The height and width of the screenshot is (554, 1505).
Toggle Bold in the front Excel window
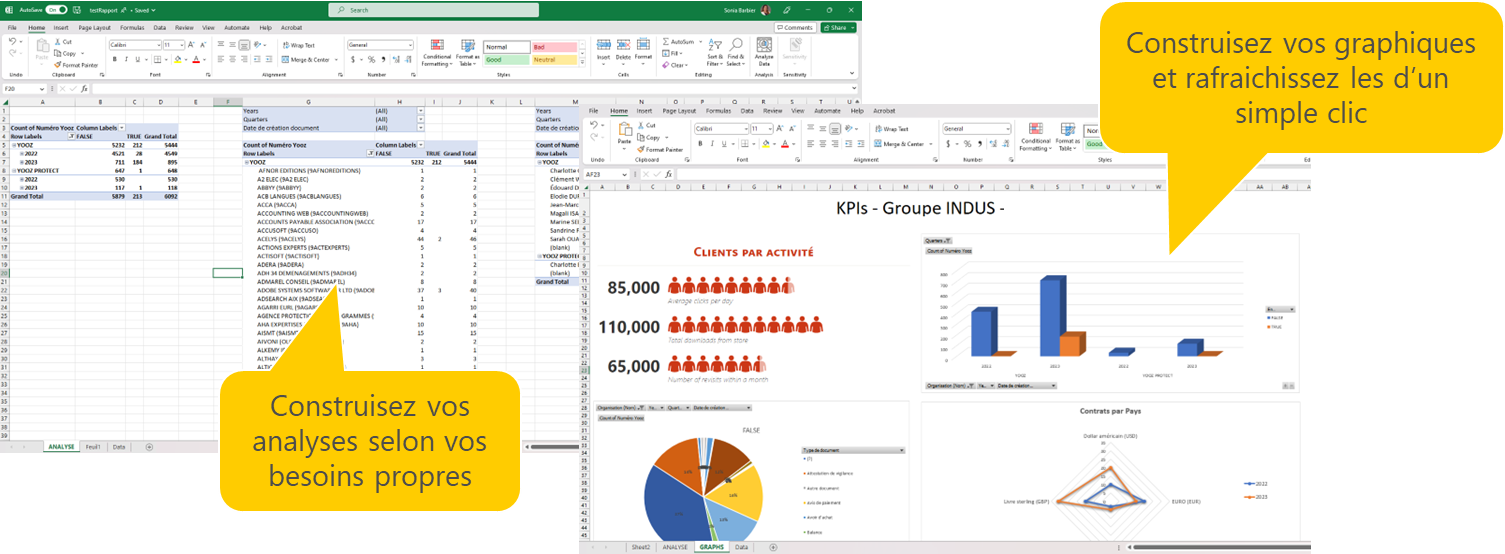coord(698,143)
